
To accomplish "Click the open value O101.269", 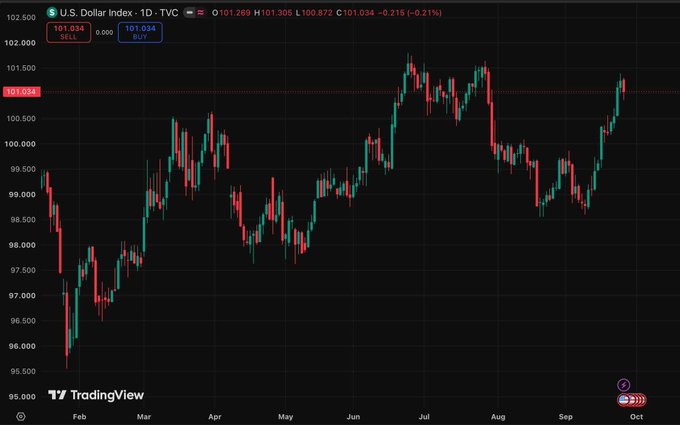I will pos(231,13).
